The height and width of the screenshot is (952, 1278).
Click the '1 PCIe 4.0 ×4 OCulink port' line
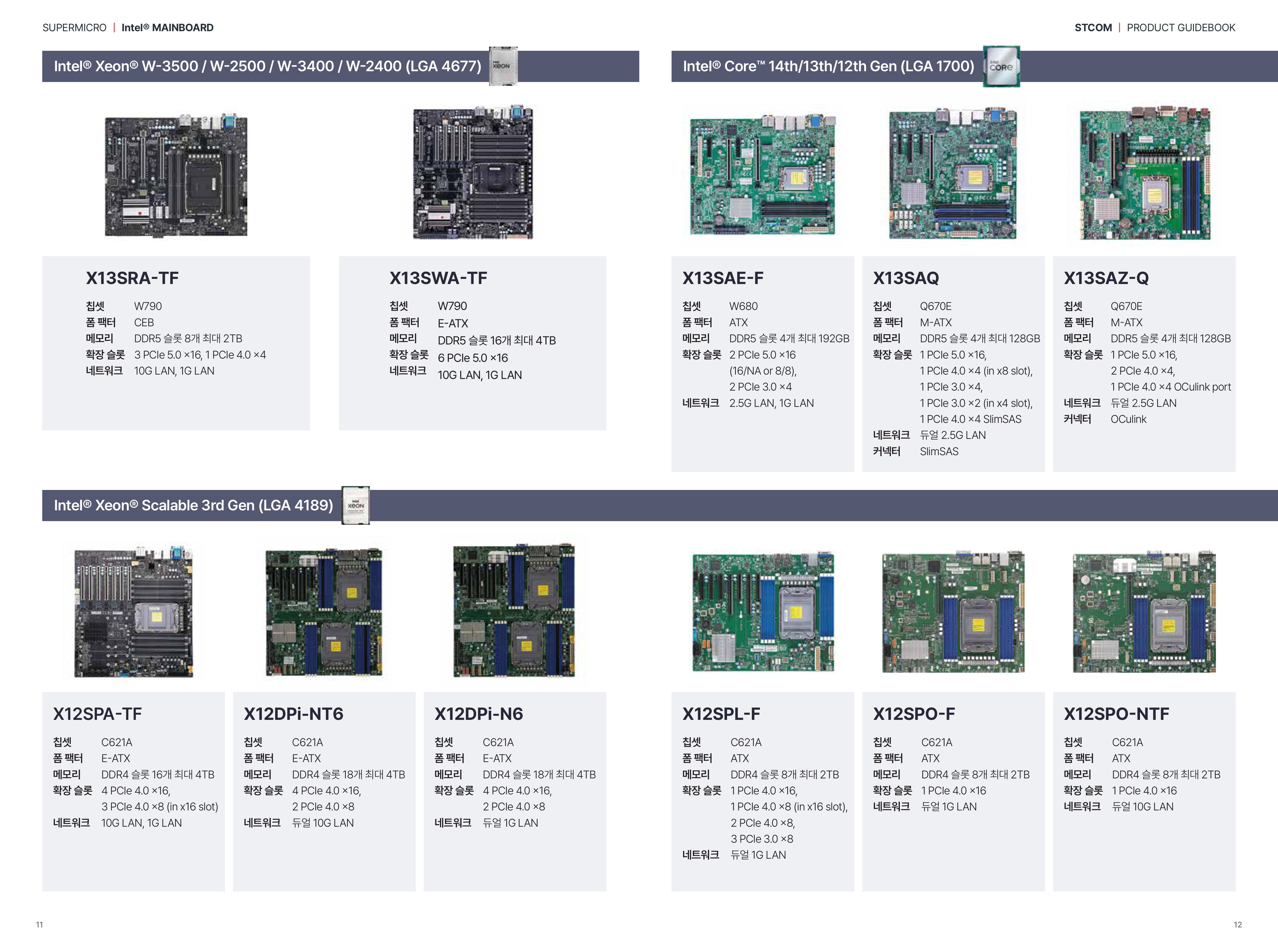(1171, 387)
